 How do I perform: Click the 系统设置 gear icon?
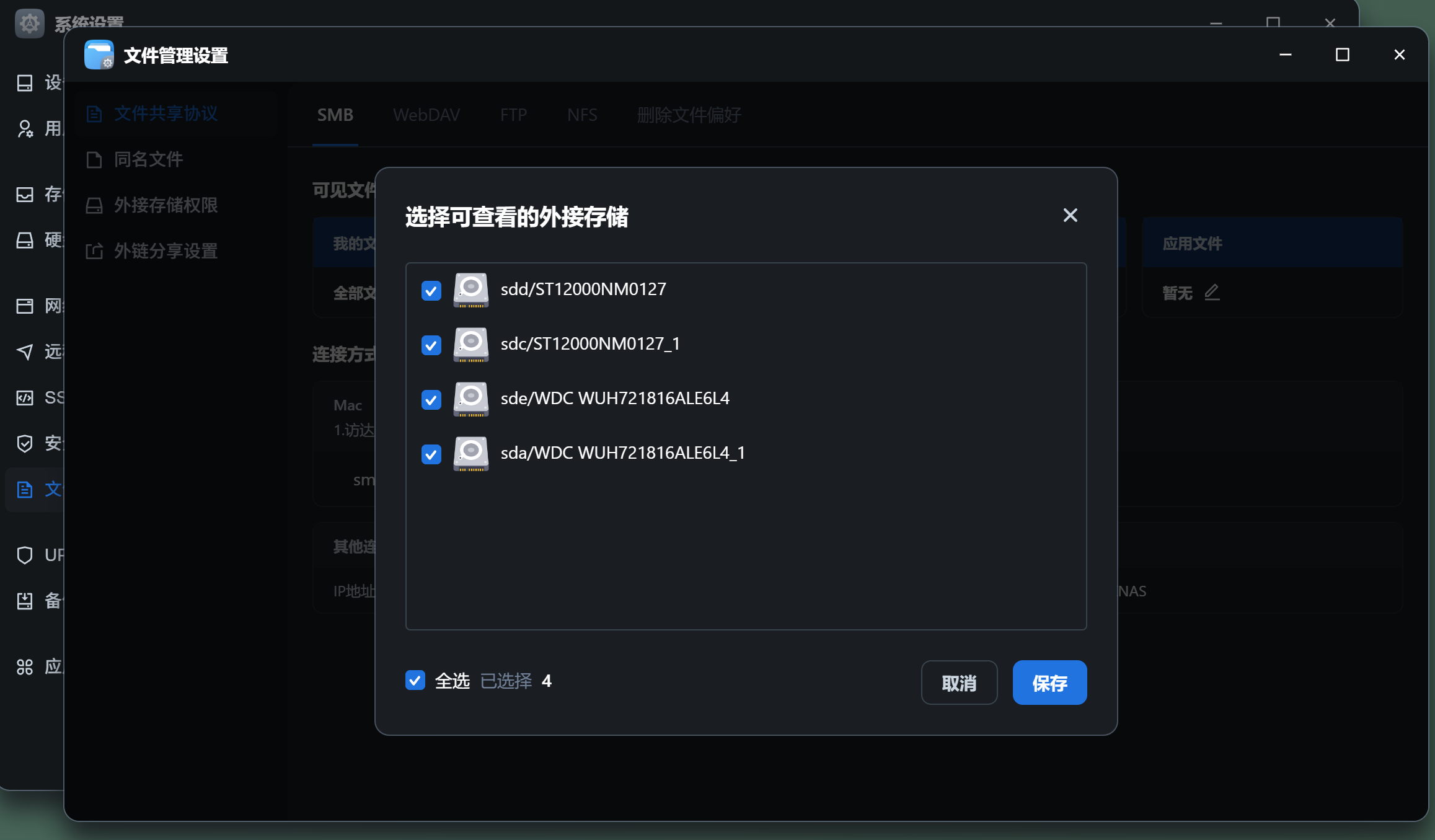click(x=29, y=23)
